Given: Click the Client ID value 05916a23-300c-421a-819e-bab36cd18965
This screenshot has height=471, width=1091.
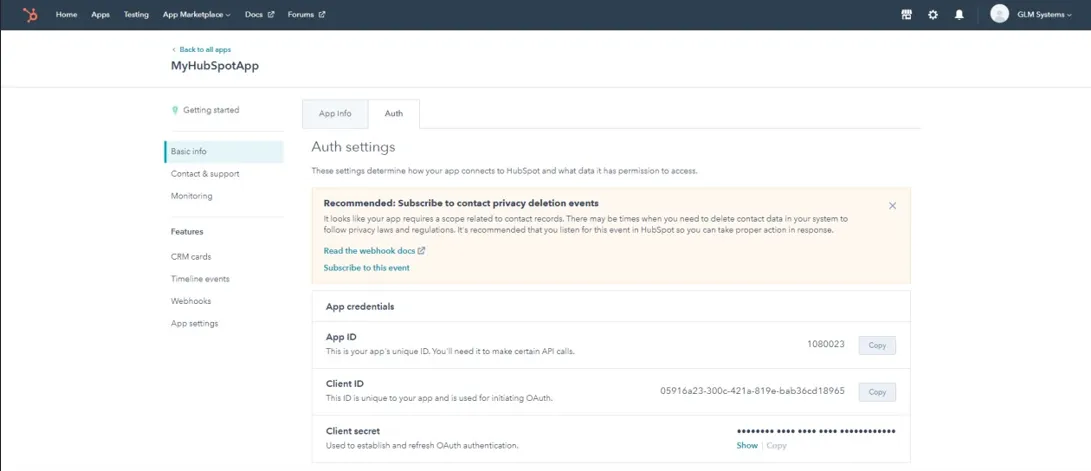Looking at the screenshot, I should [x=753, y=391].
